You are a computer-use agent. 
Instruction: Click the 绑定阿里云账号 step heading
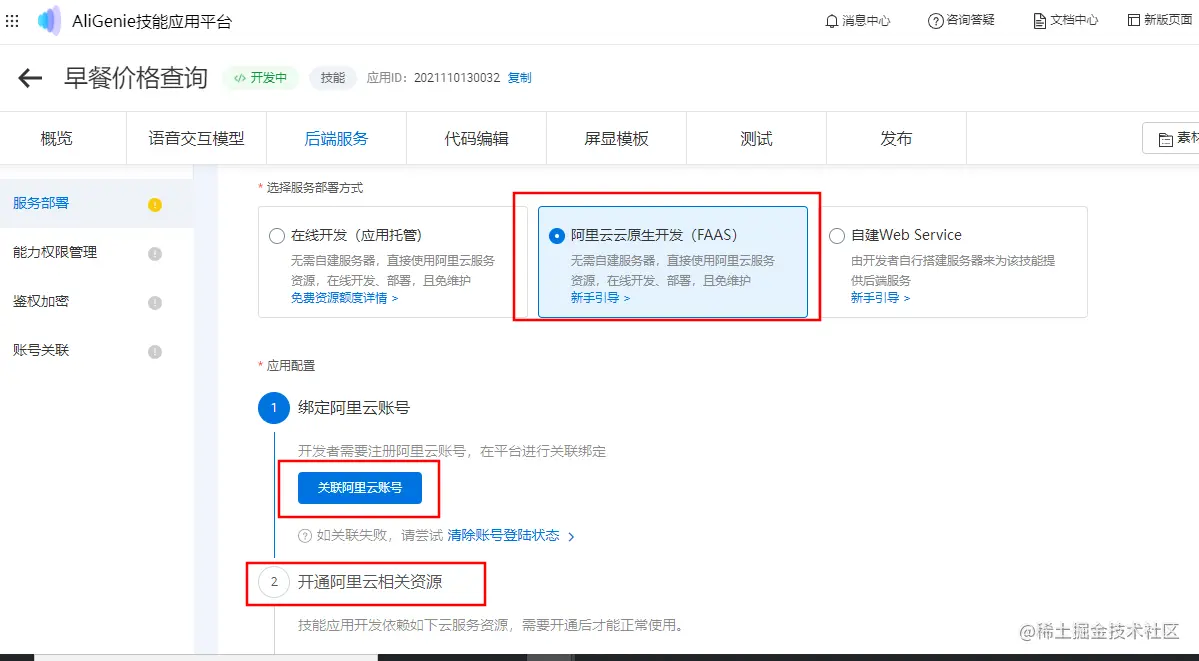(353, 408)
